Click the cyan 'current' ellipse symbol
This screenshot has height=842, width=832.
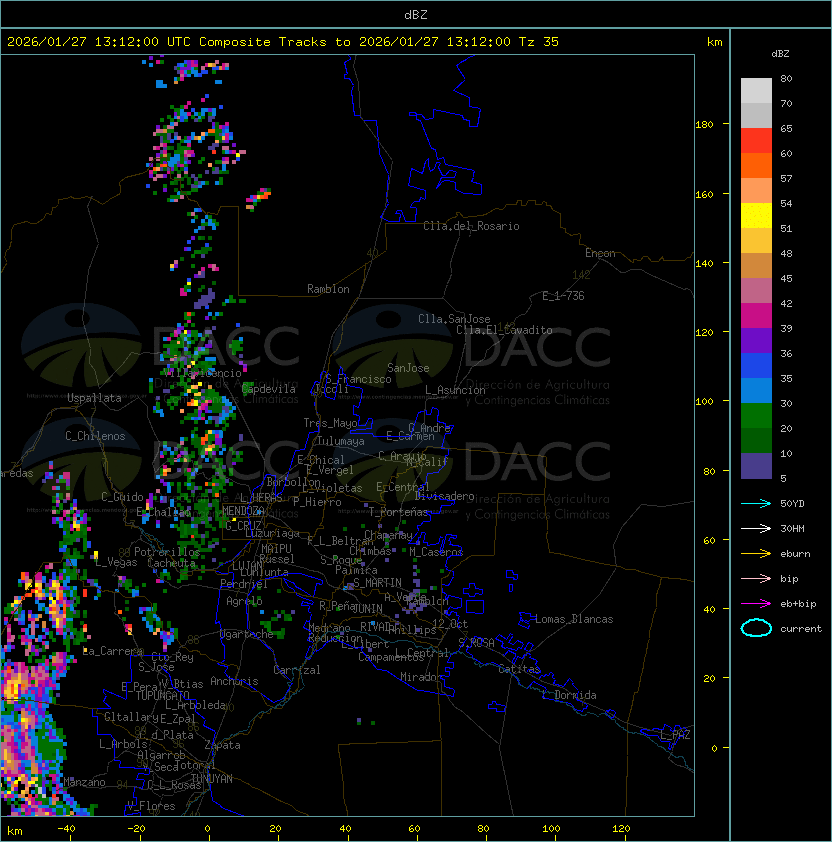point(756,628)
